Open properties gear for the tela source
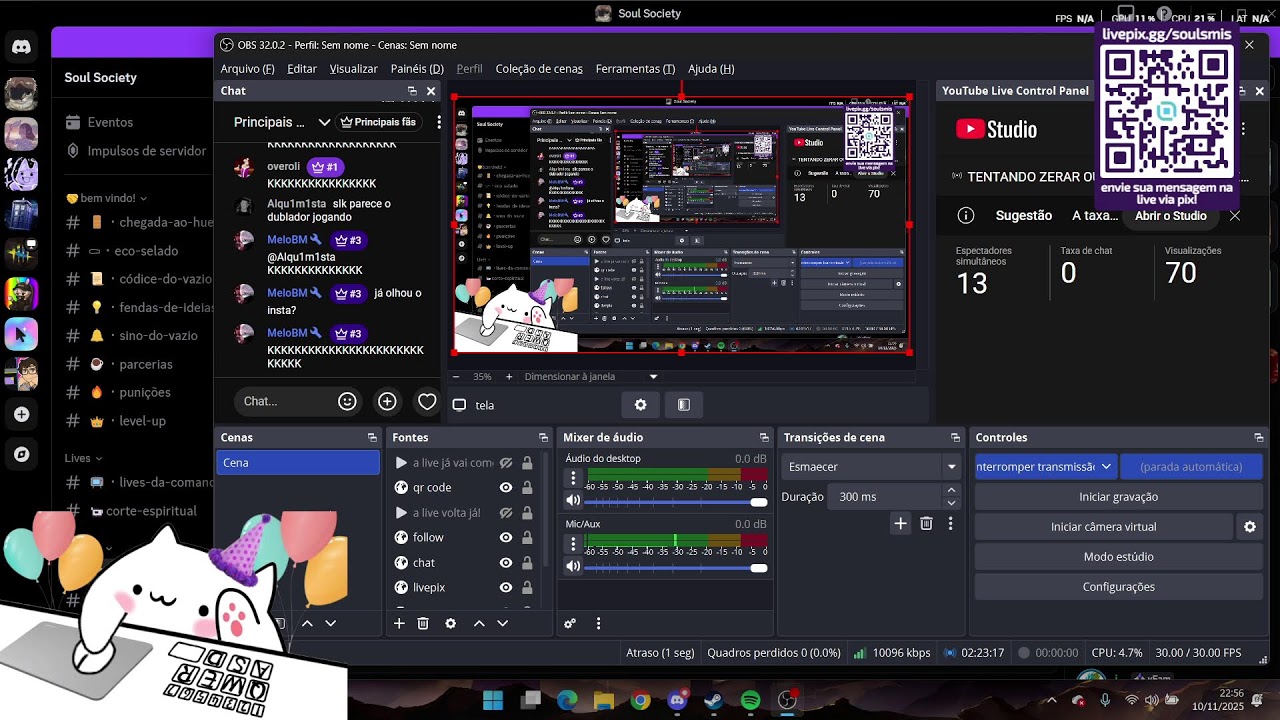 tap(640, 405)
